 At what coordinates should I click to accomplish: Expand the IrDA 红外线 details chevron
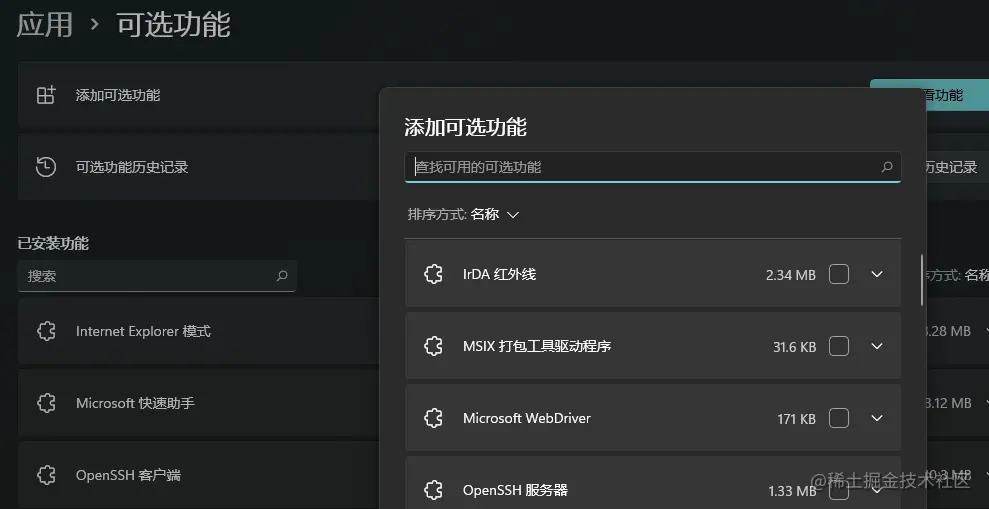pos(877,274)
